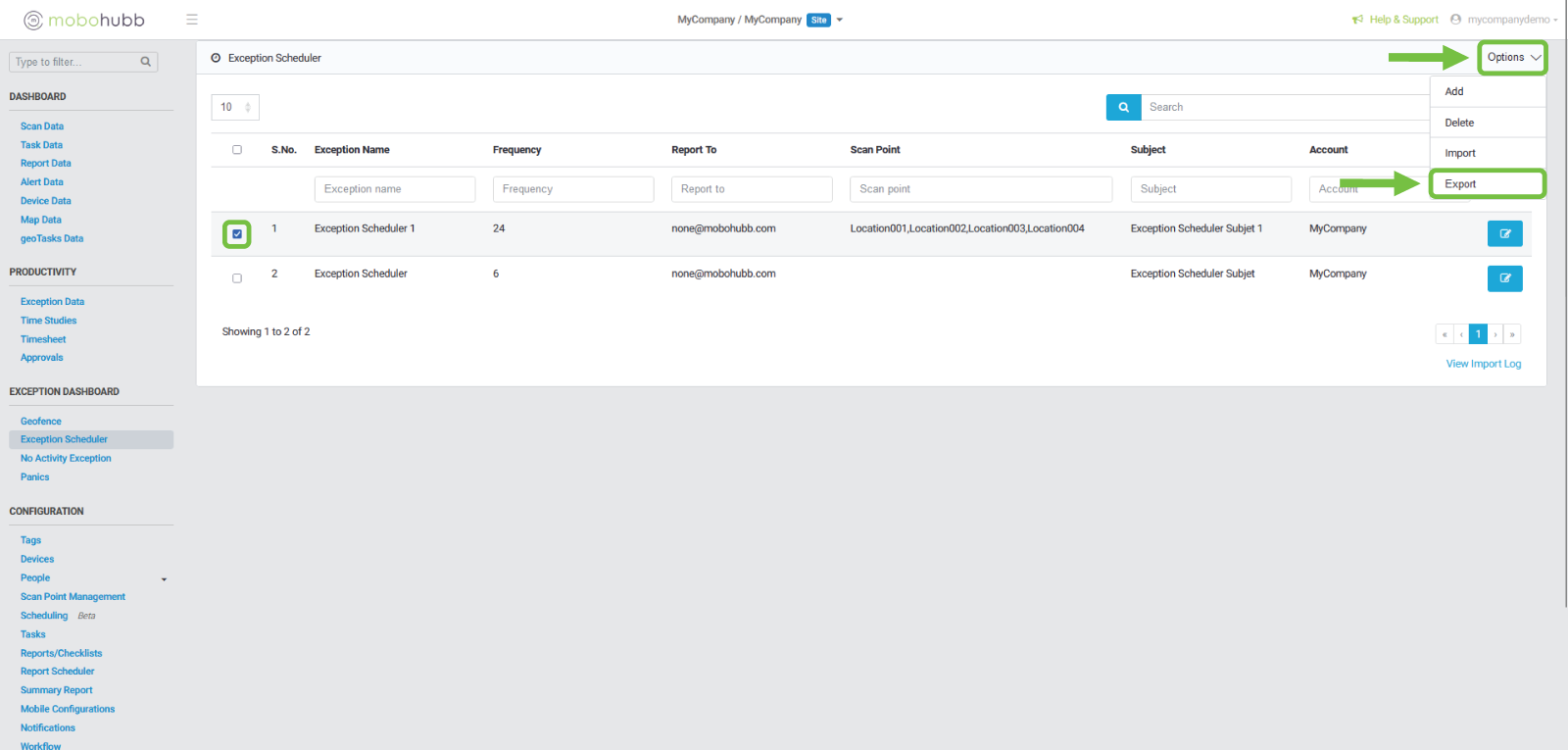Click the hamburger menu icon in header

click(192, 20)
